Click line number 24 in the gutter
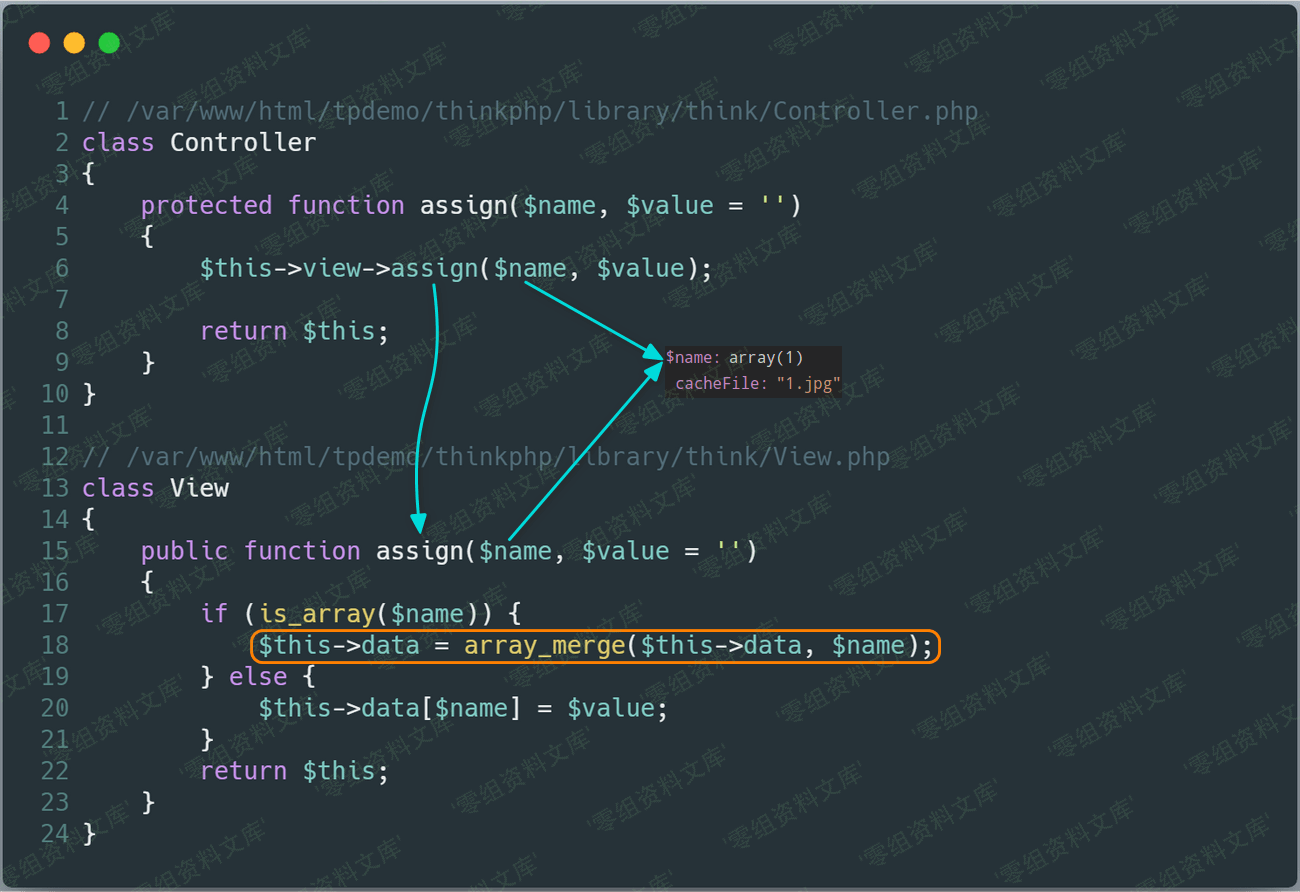 click(55, 834)
